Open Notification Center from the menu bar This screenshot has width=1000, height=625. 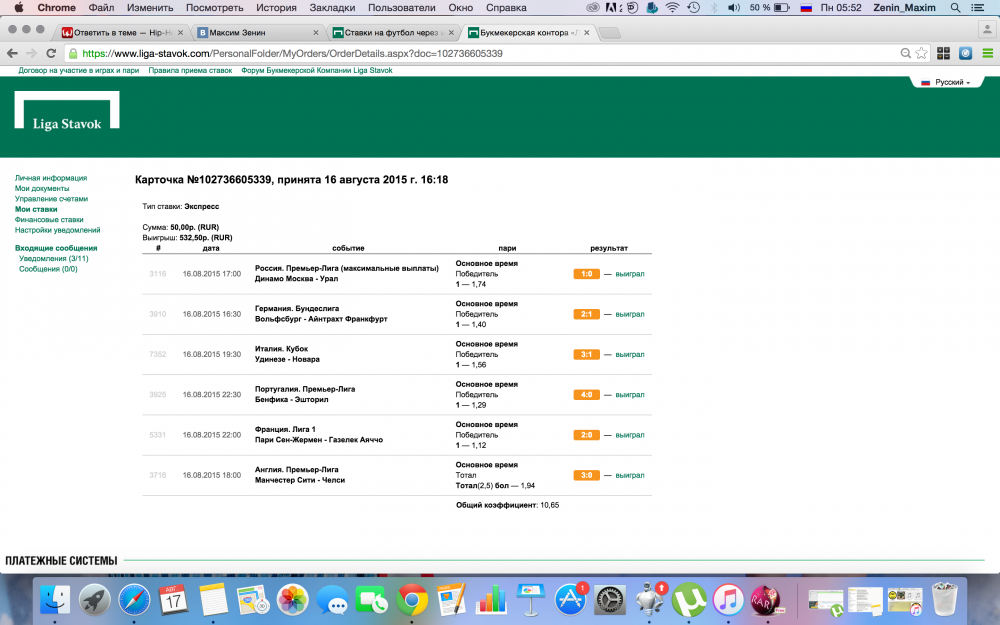(977, 8)
